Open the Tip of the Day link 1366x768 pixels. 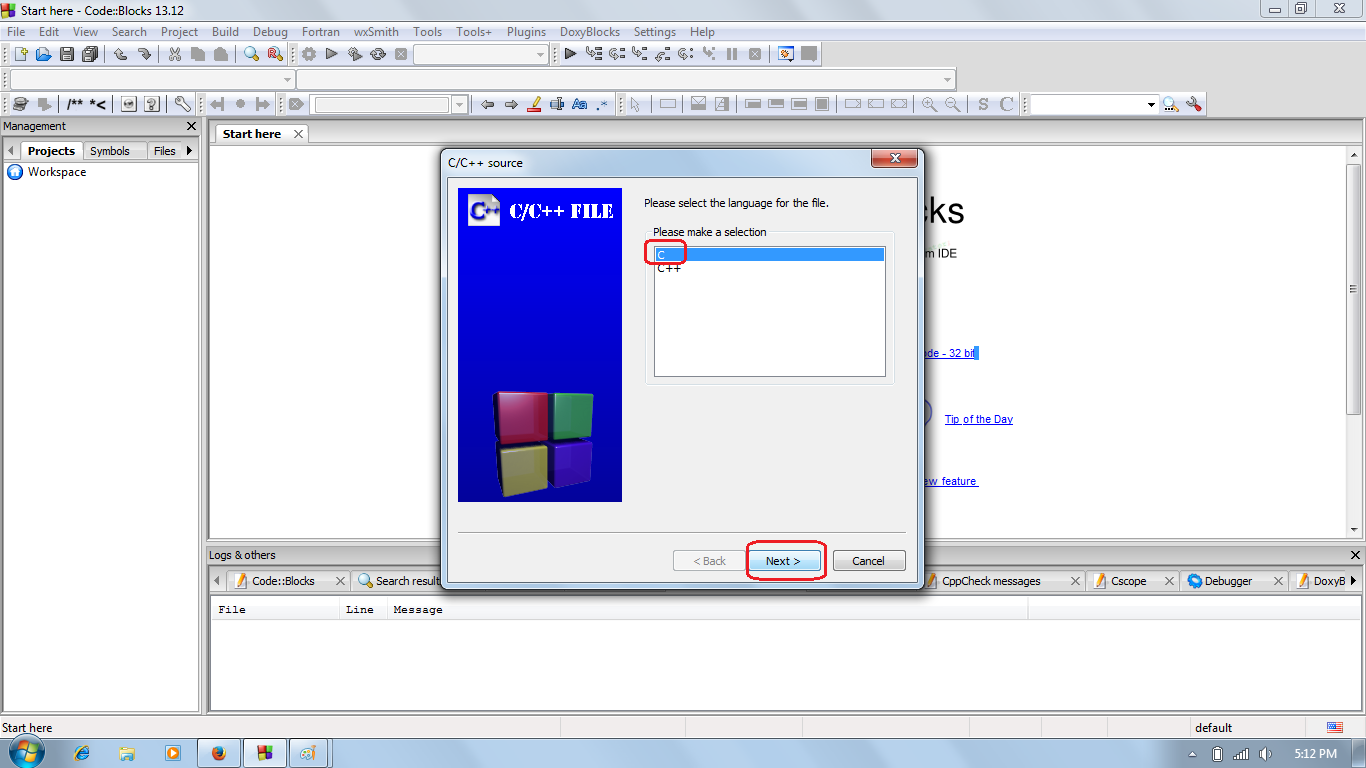(979, 419)
